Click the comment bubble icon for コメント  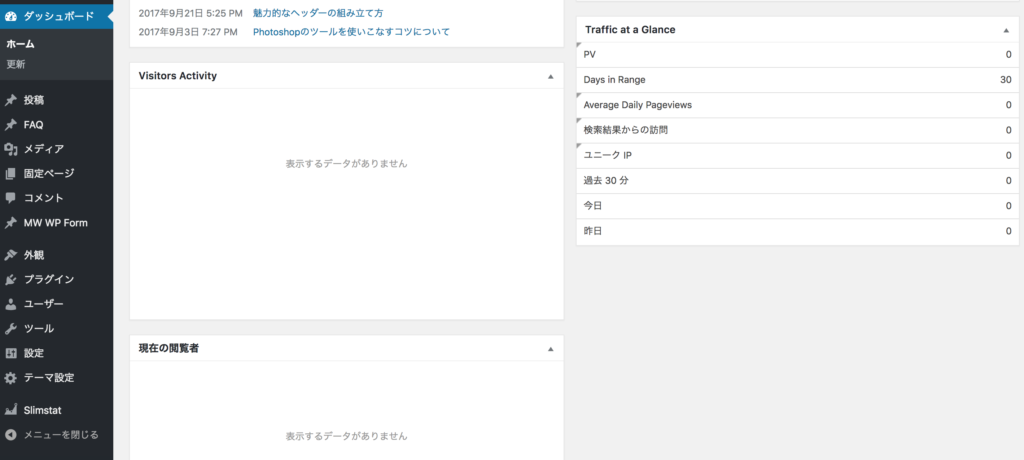pos(11,198)
